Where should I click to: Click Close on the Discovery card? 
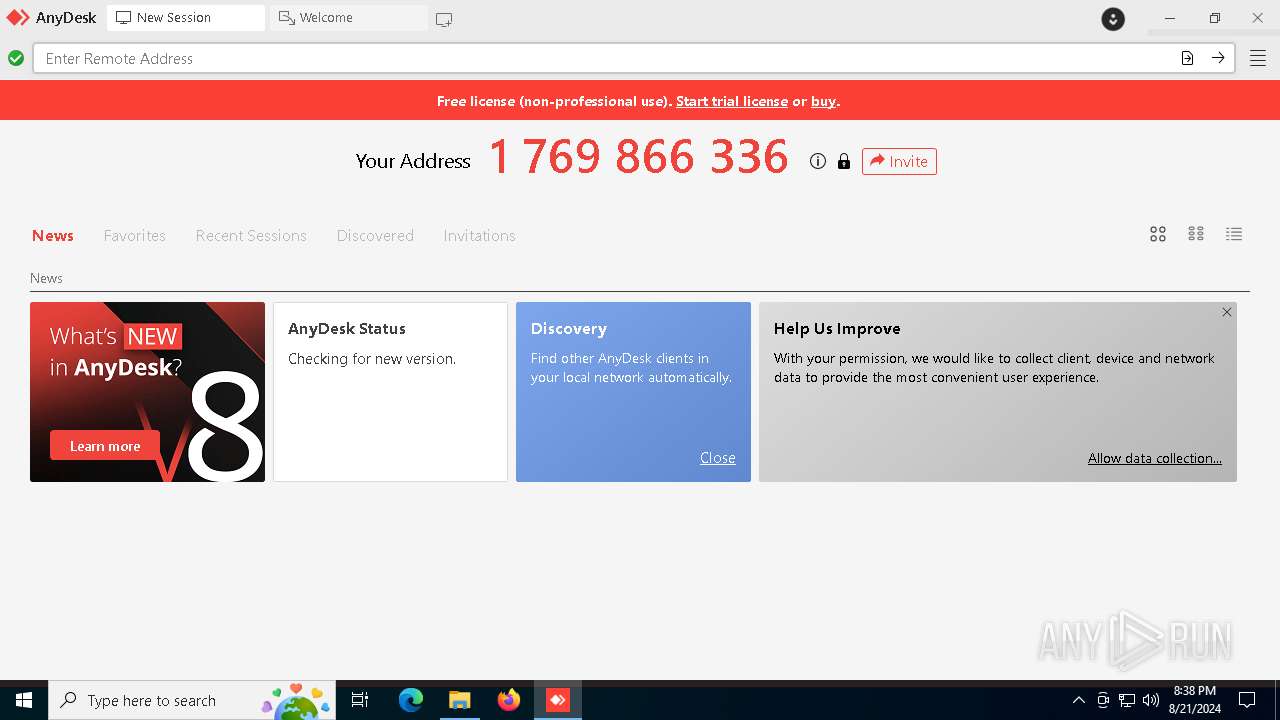[x=718, y=458]
